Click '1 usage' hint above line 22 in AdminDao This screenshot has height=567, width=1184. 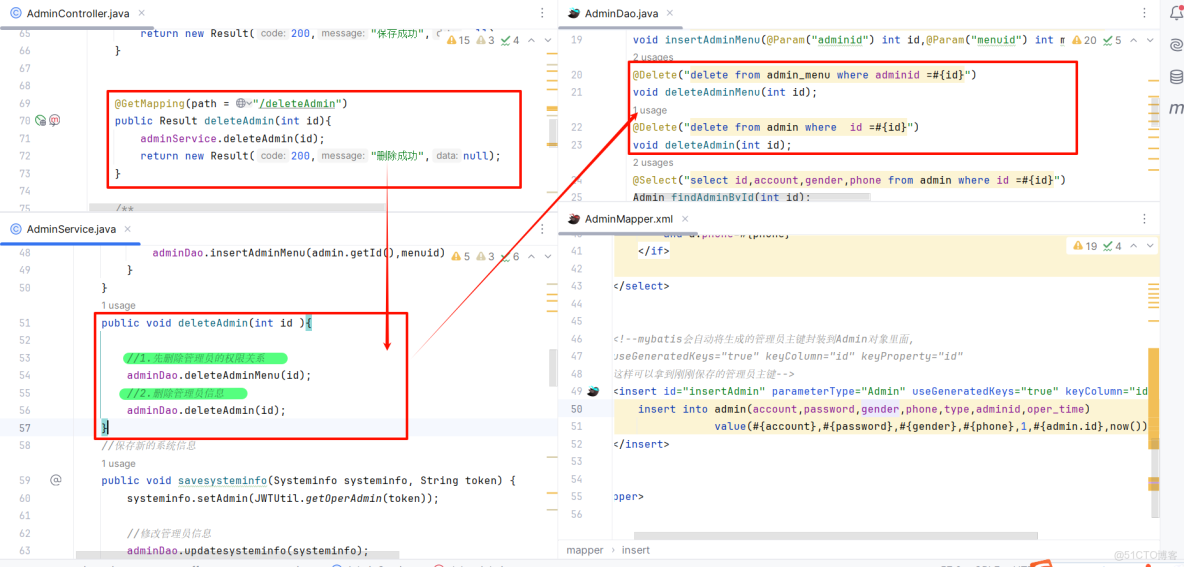point(649,110)
